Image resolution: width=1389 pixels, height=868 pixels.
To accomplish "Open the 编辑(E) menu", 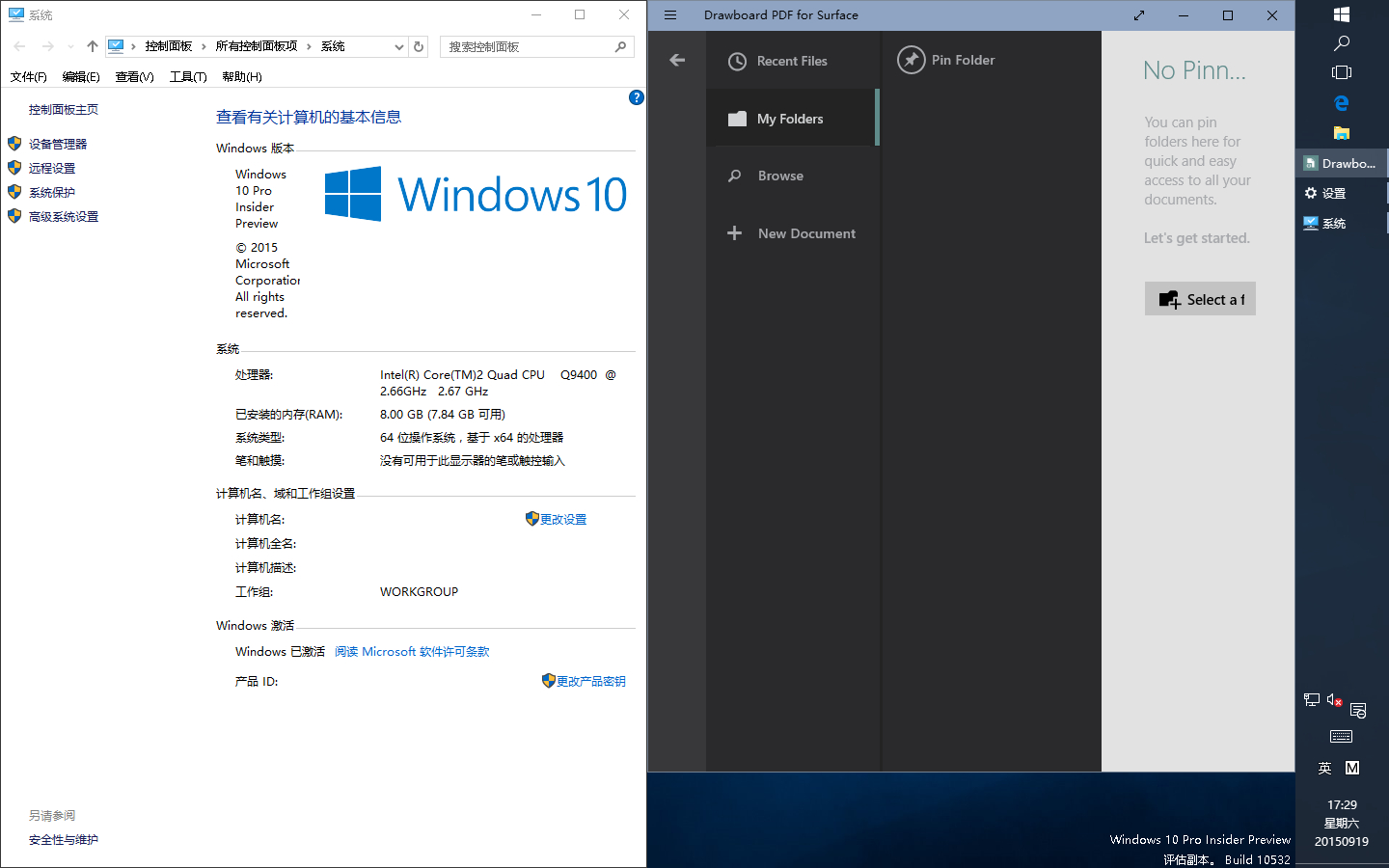I will (x=81, y=77).
